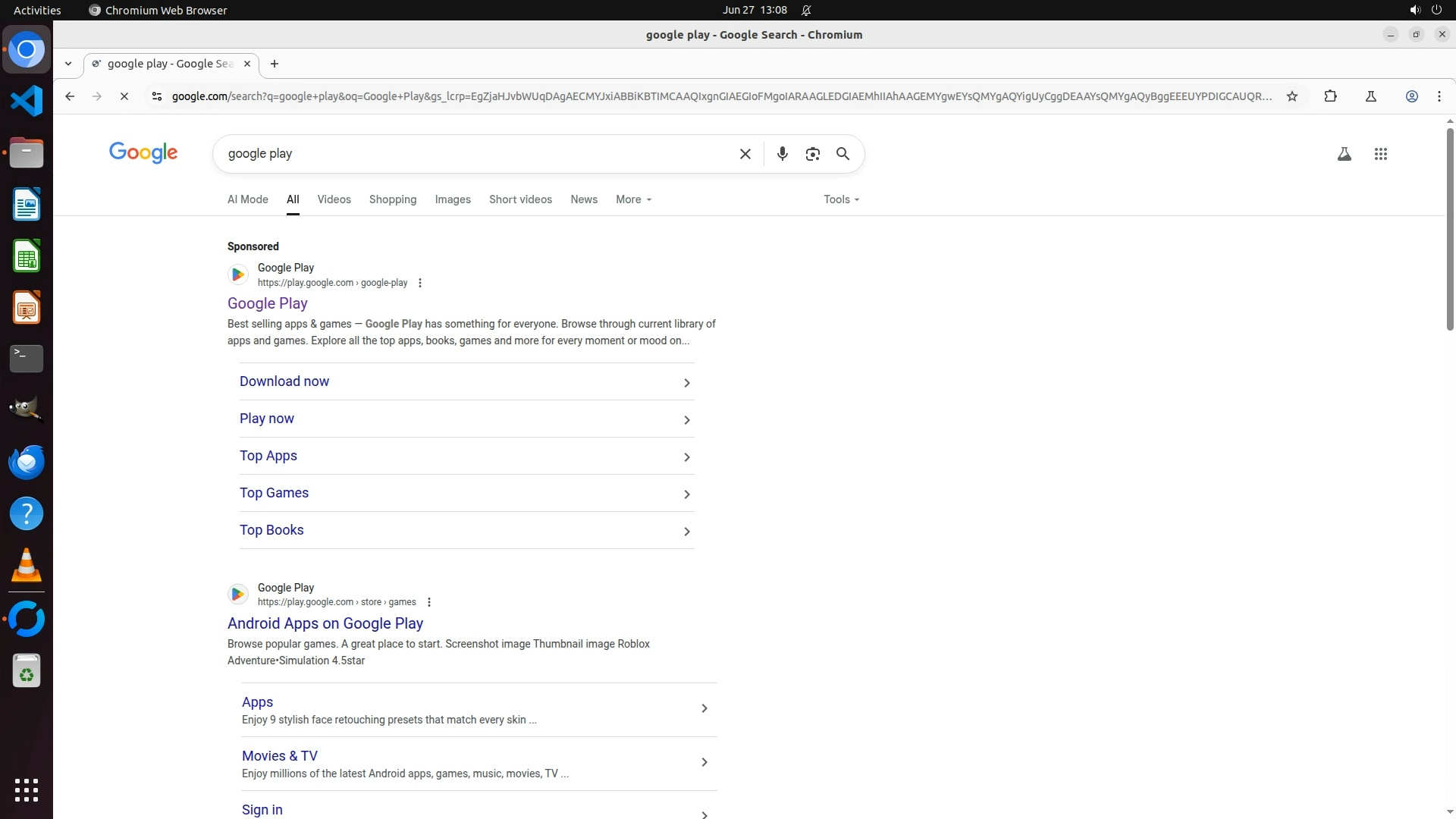1456x819 pixels.
Task: Bookmark this page with star icon
Action: tap(1292, 96)
